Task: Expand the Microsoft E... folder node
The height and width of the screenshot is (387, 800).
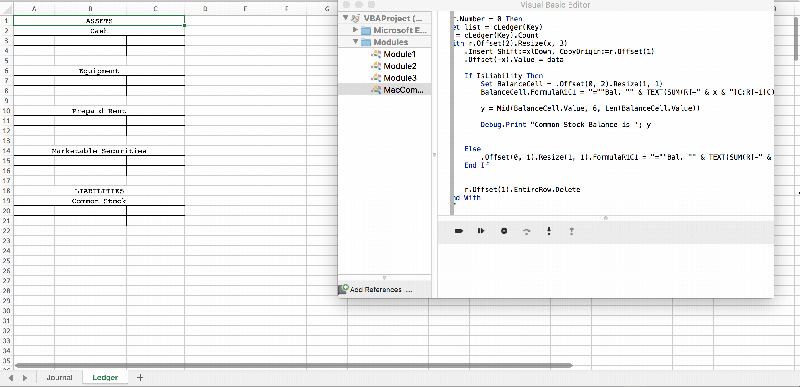Action: click(356, 30)
